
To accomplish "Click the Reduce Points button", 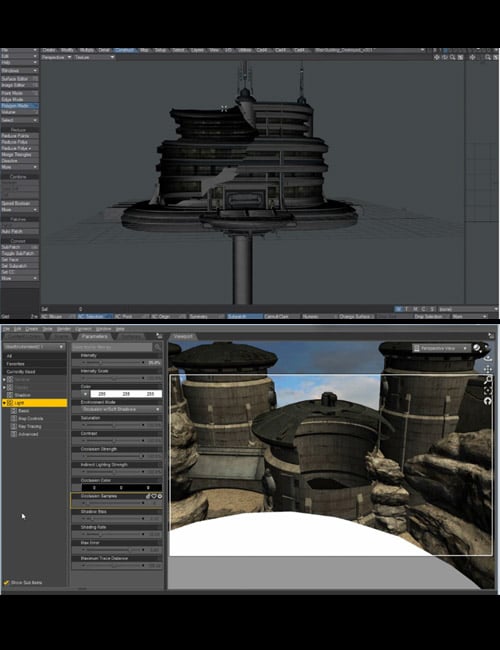I will [19, 136].
